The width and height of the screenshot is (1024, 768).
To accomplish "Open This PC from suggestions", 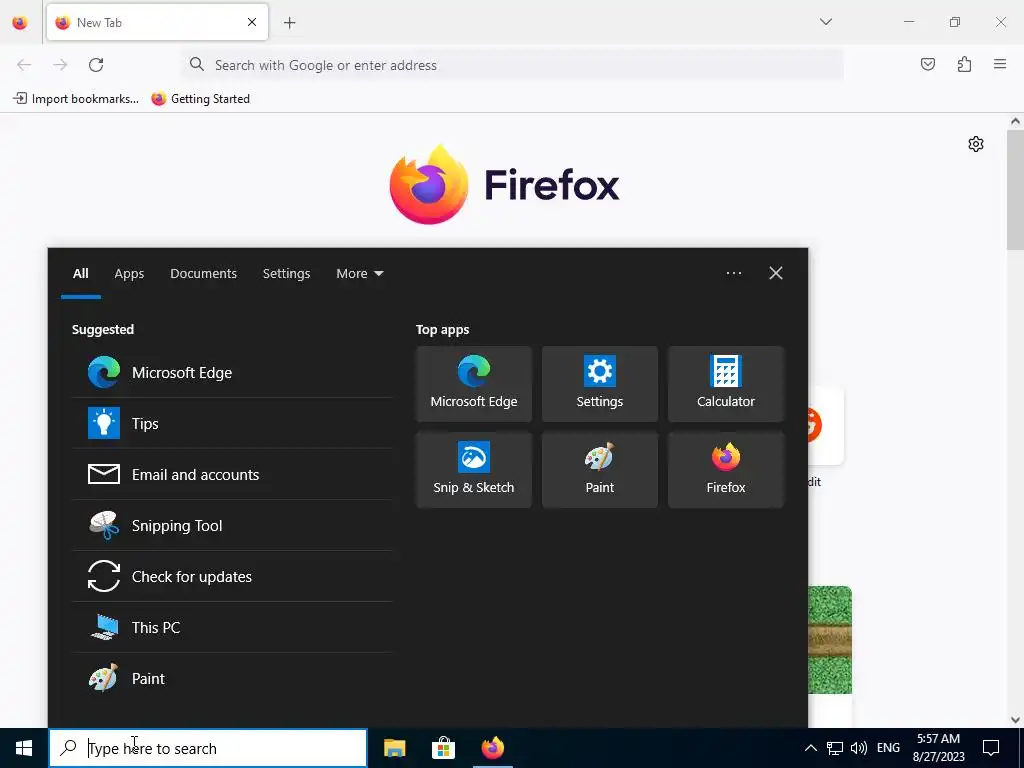I will click(x=232, y=627).
